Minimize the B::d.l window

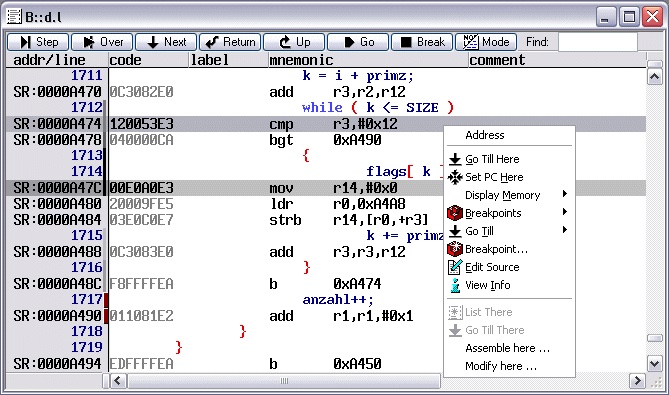coord(605,17)
